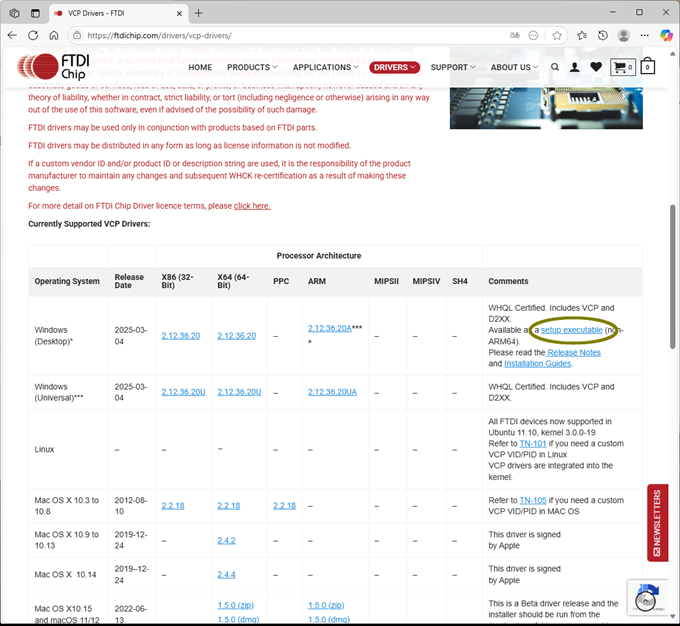Download Mac OS X 2.2.18 X86 driver
This screenshot has height=626, width=680.
173,506
